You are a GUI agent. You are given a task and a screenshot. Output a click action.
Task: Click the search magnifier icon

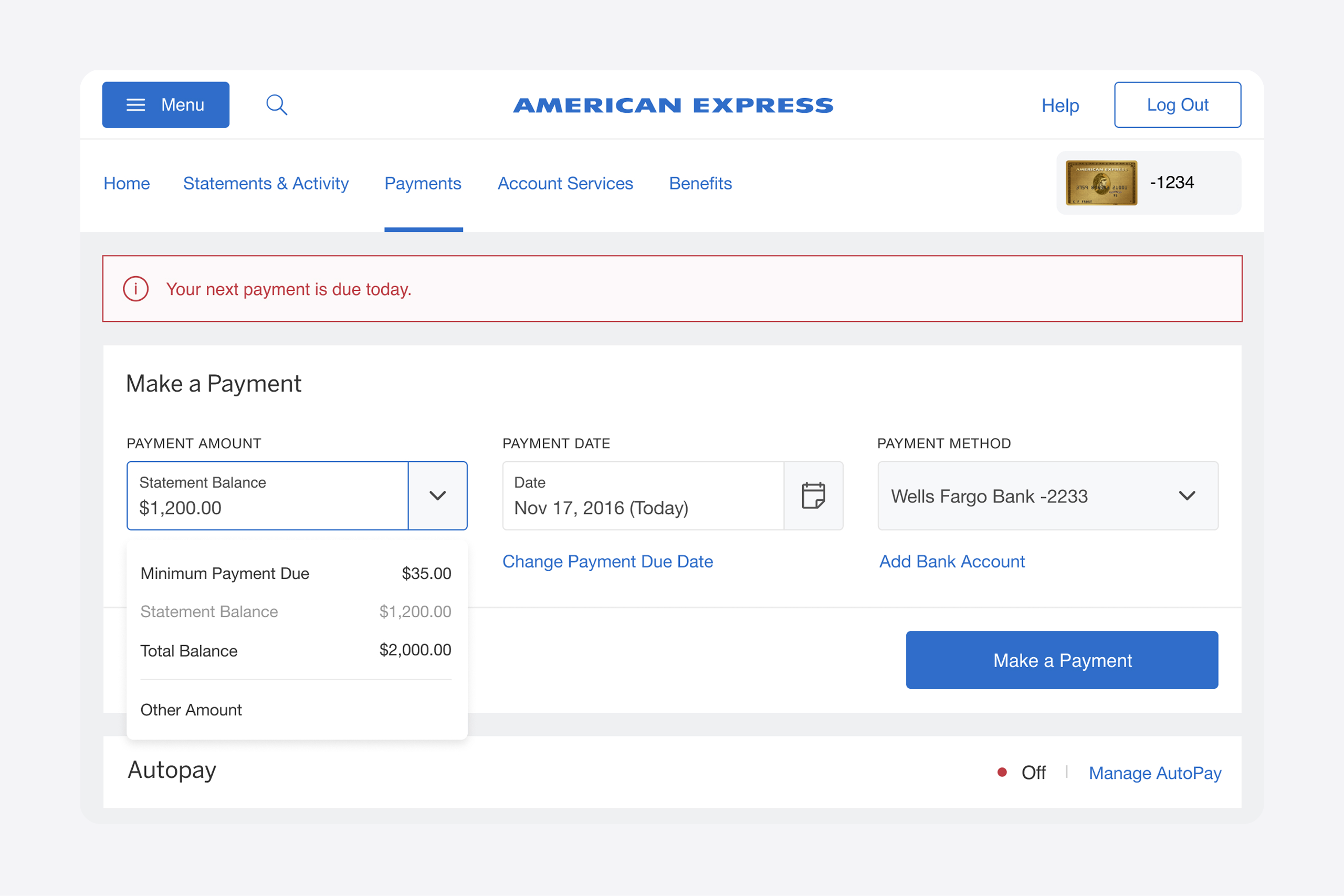coord(277,105)
